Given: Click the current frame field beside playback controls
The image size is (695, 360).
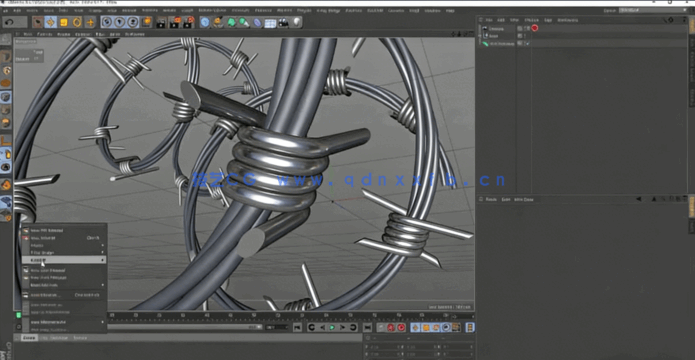Looking at the screenshot, I should pos(277,327).
